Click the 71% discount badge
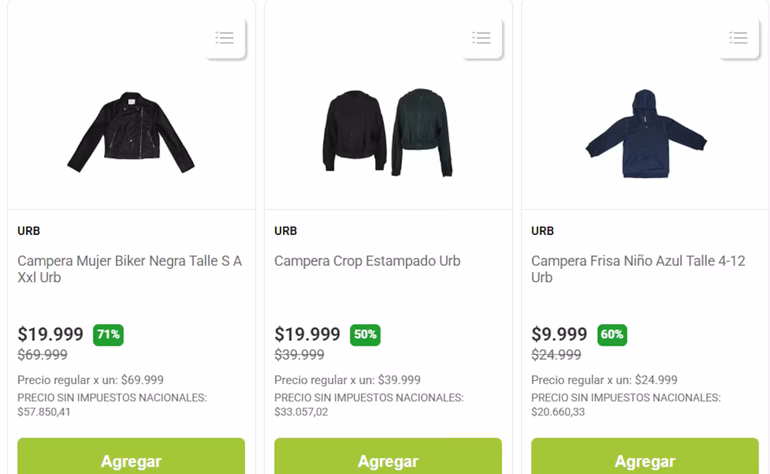The height and width of the screenshot is (474, 770). (x=108, y=335)
